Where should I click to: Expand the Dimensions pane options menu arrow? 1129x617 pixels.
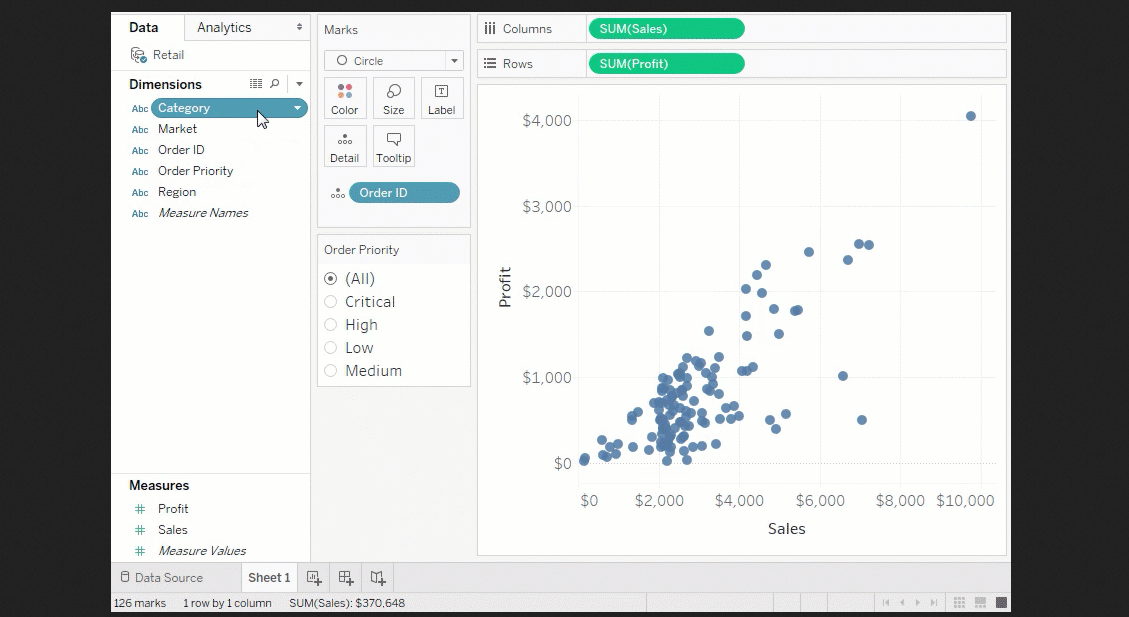coord(299,85)
